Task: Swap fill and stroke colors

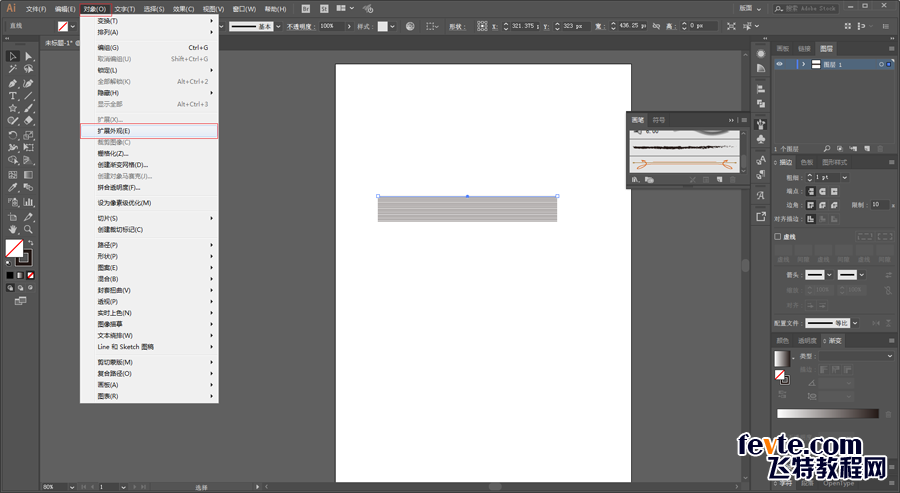Action: coord(31,242)
